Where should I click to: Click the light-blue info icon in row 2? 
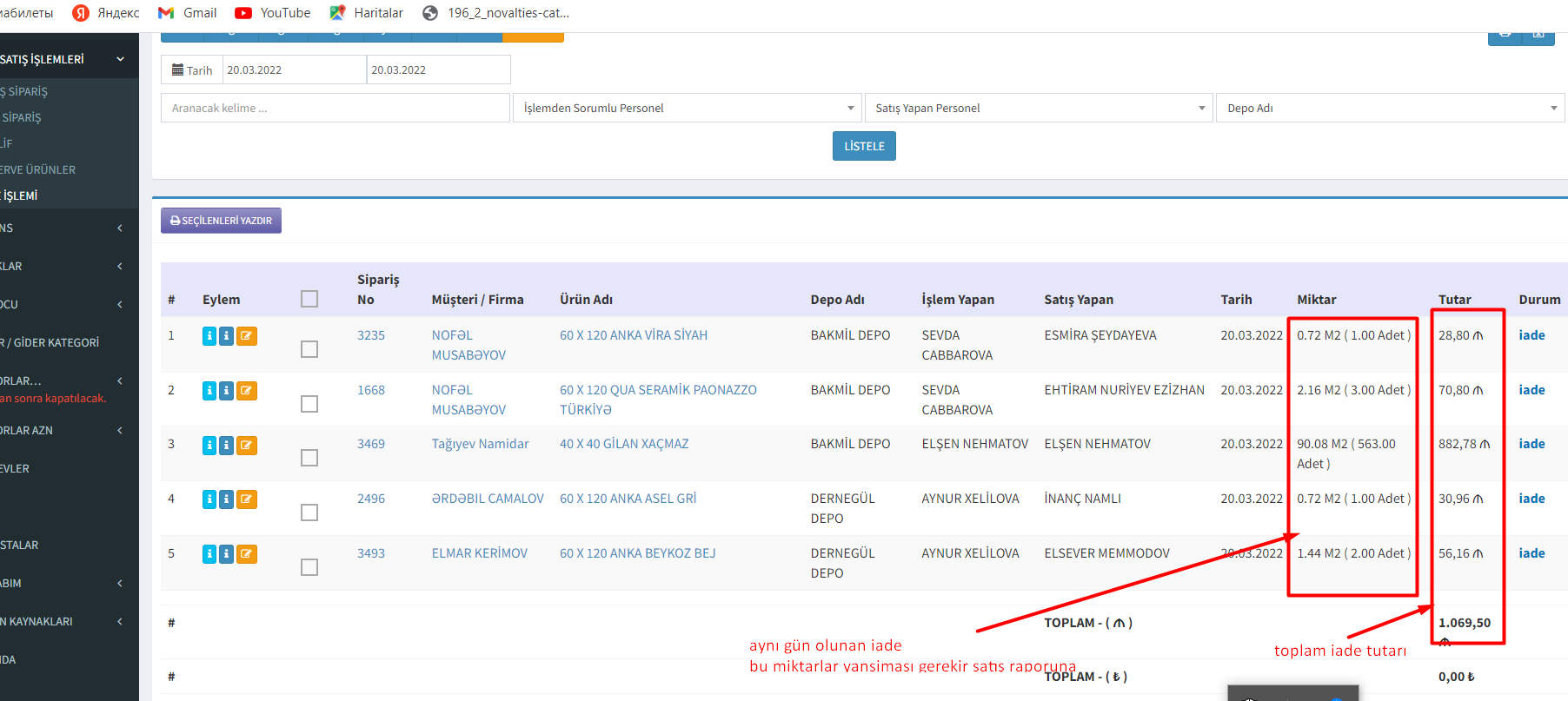coord(209,391)
